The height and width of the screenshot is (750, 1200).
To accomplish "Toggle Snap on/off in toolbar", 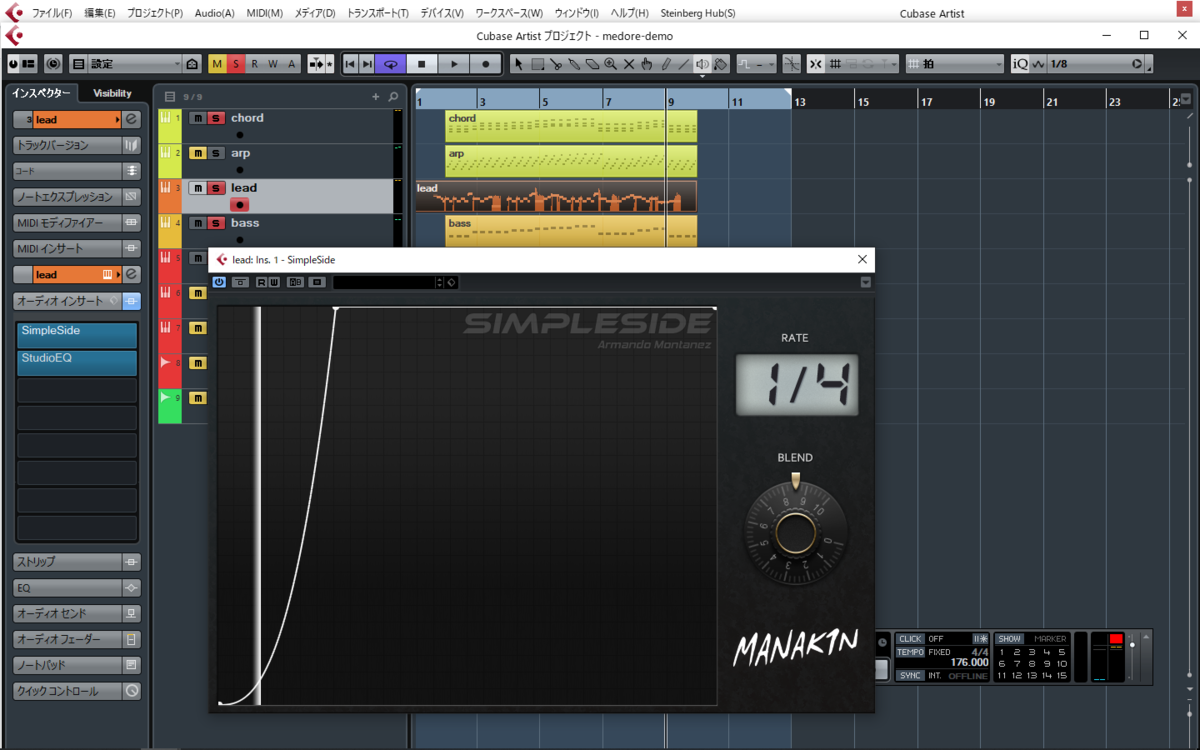I will 815,64.
